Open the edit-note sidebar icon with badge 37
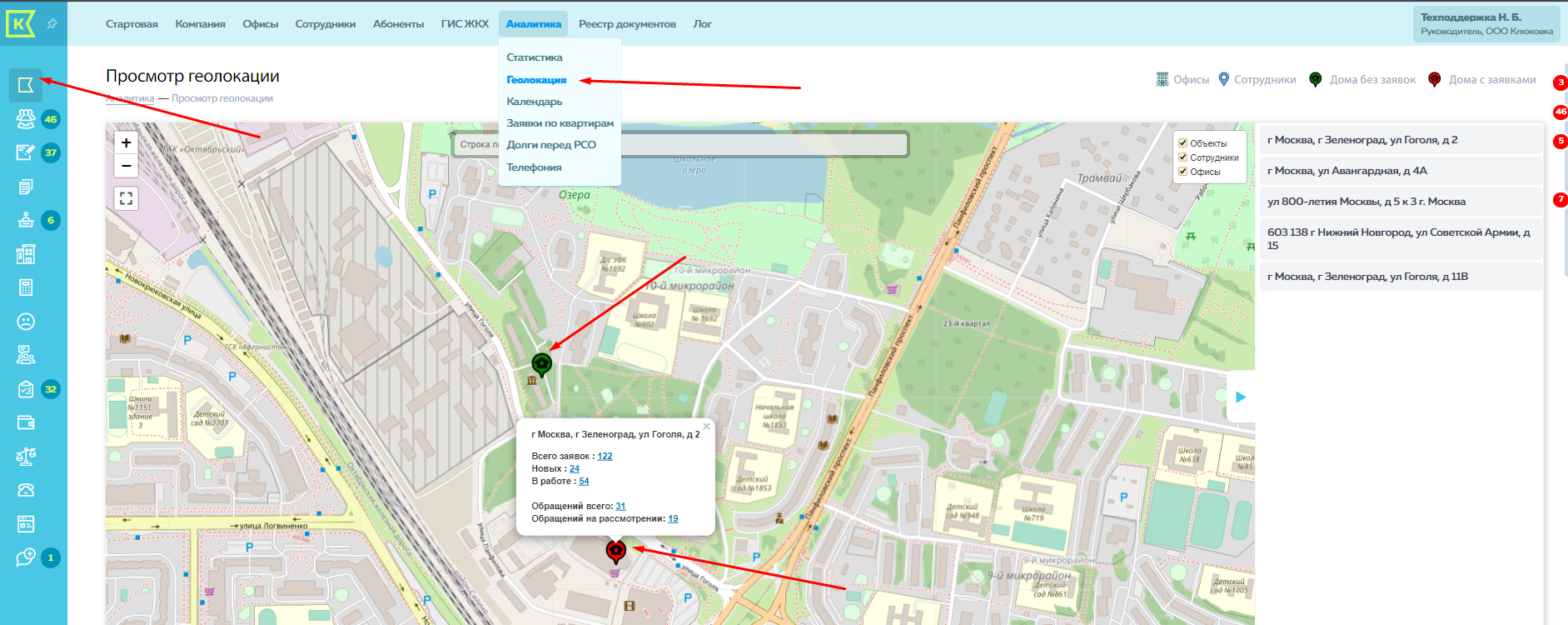The image size is (1568, 625). click(x=26, y=152)
